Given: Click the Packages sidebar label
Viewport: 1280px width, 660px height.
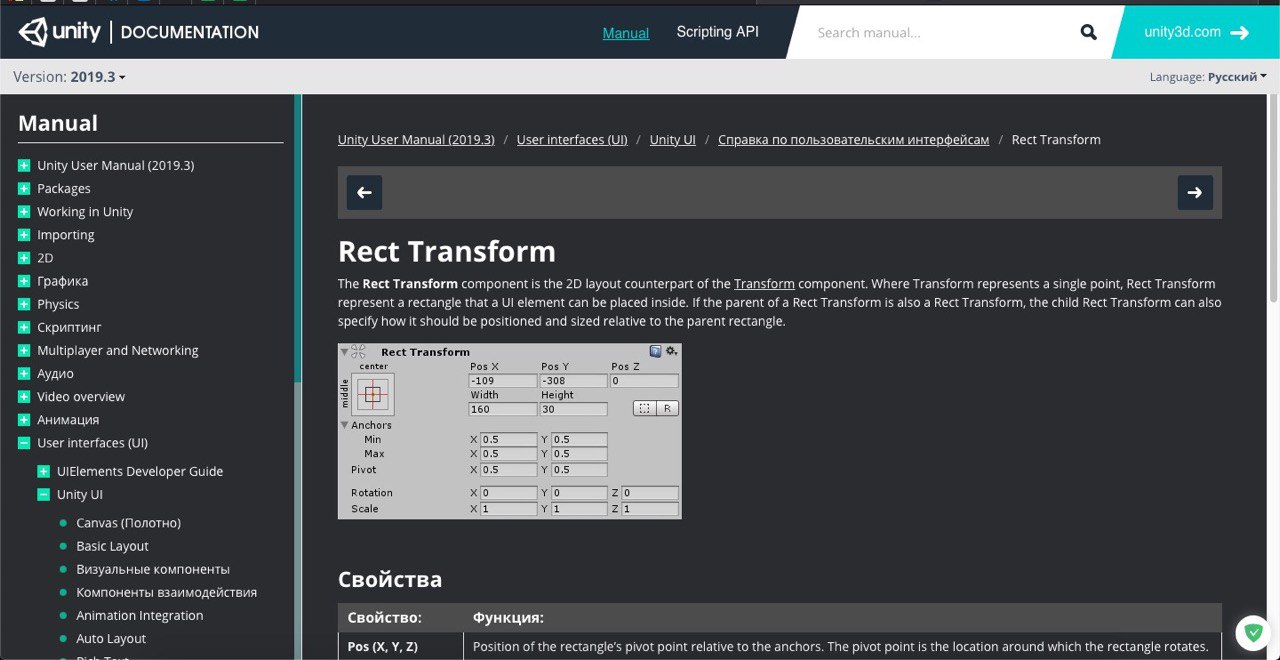Looking at the screenshot, I should point(64,189).
